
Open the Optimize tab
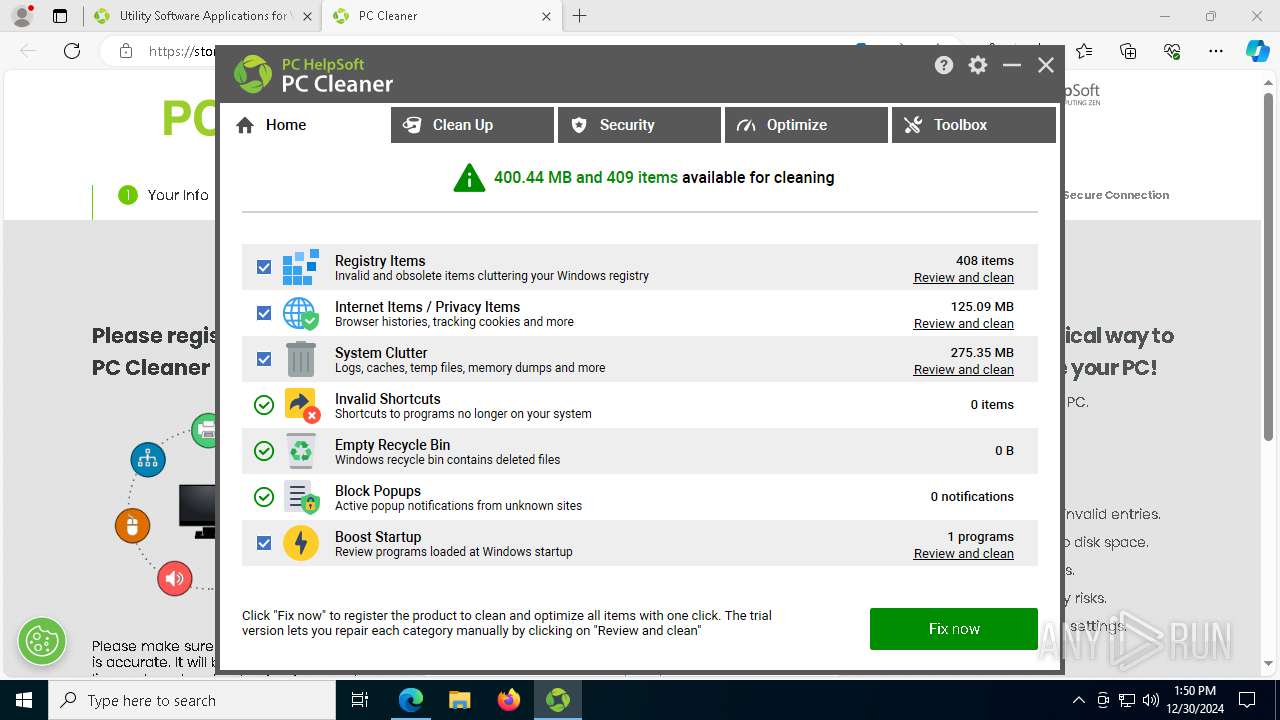pyautogui.click(x=806, y=125)
